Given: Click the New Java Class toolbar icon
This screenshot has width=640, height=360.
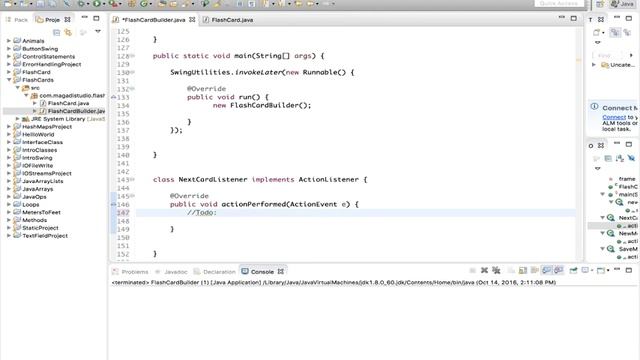Looking at the screenshot, I should [x=144, y=4].
